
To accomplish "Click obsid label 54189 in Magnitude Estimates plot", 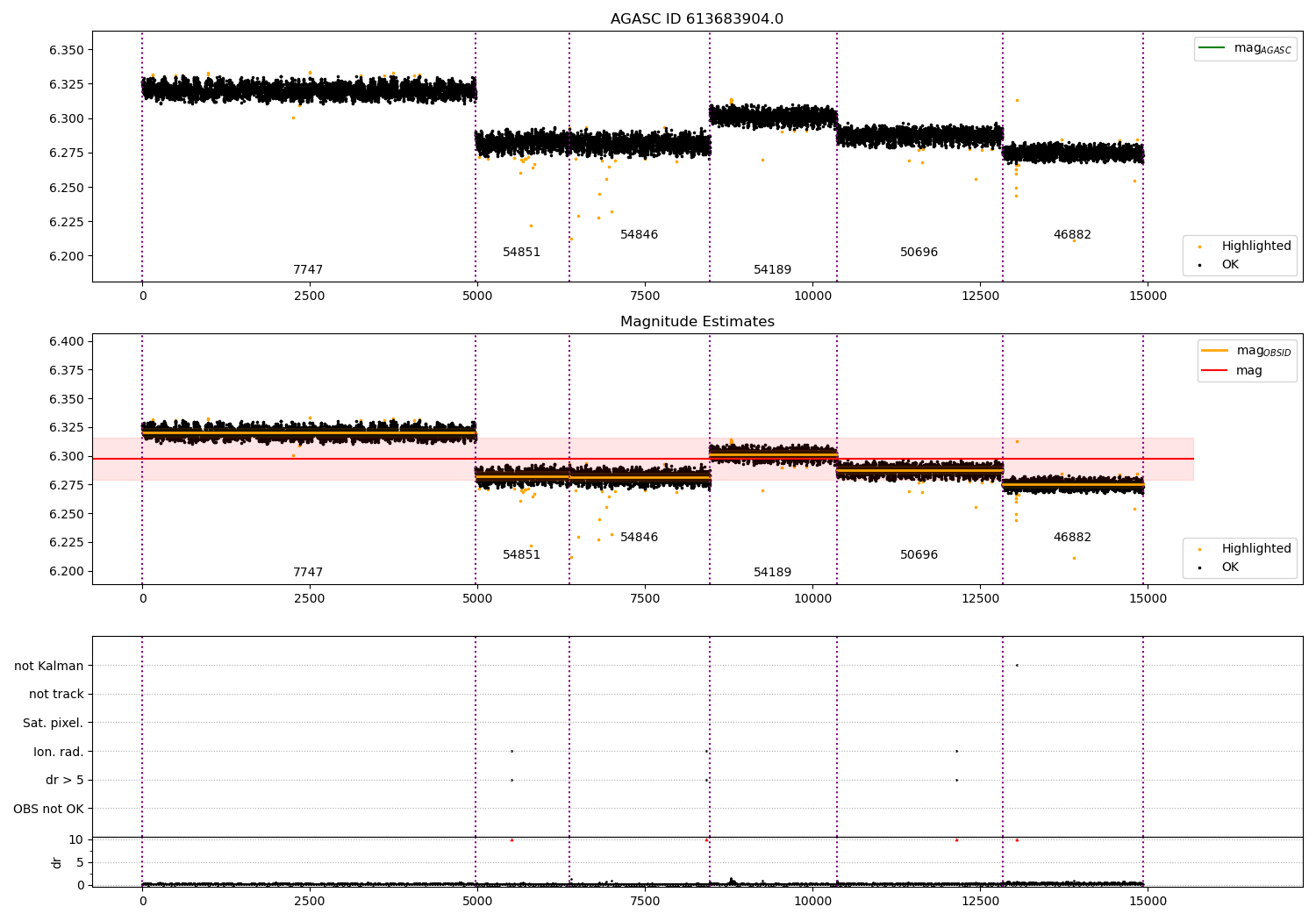I will [x=772, y=573].
